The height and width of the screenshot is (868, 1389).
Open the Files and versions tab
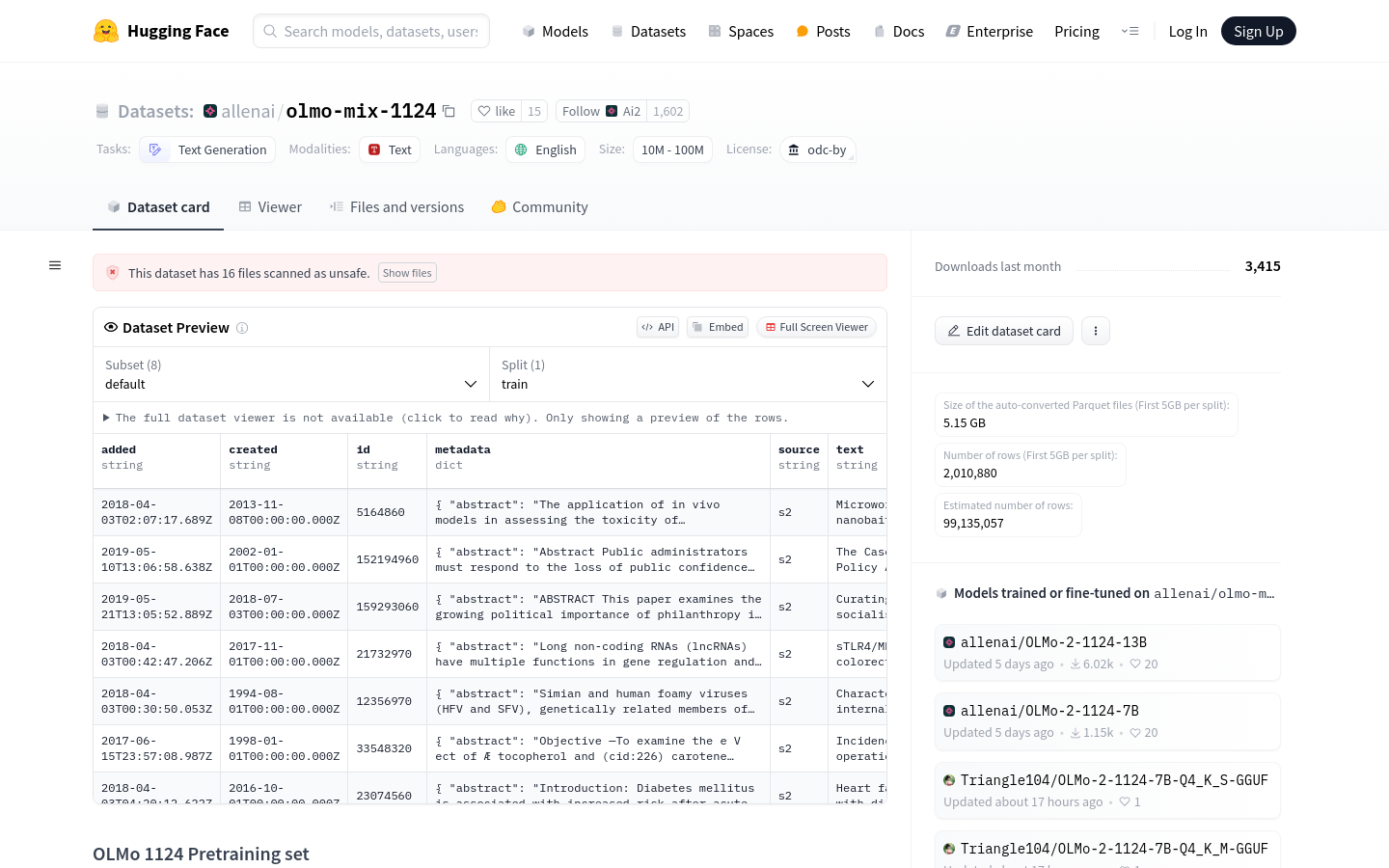click(x=396, y=207)
